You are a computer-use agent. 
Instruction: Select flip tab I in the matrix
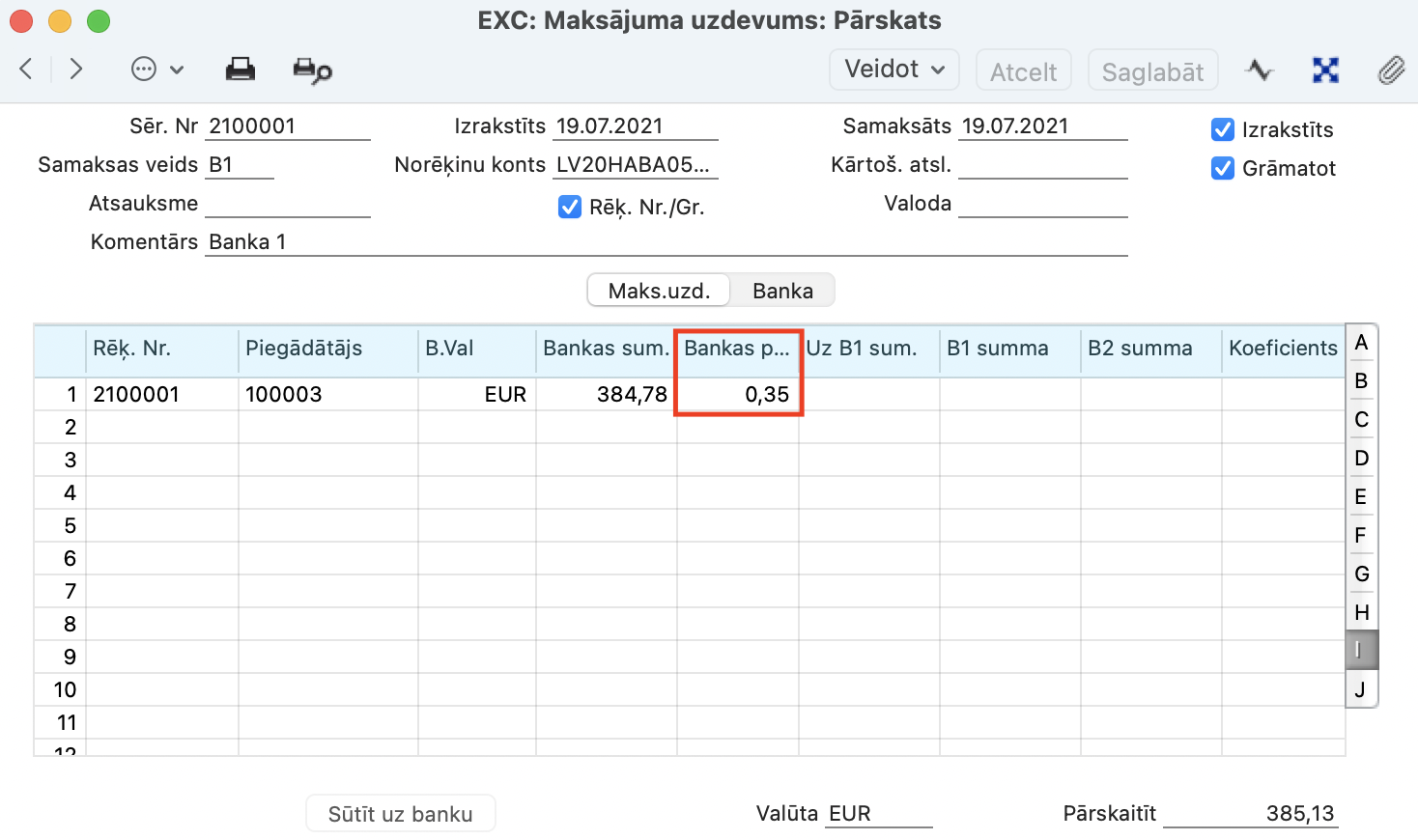[1360, 651]
